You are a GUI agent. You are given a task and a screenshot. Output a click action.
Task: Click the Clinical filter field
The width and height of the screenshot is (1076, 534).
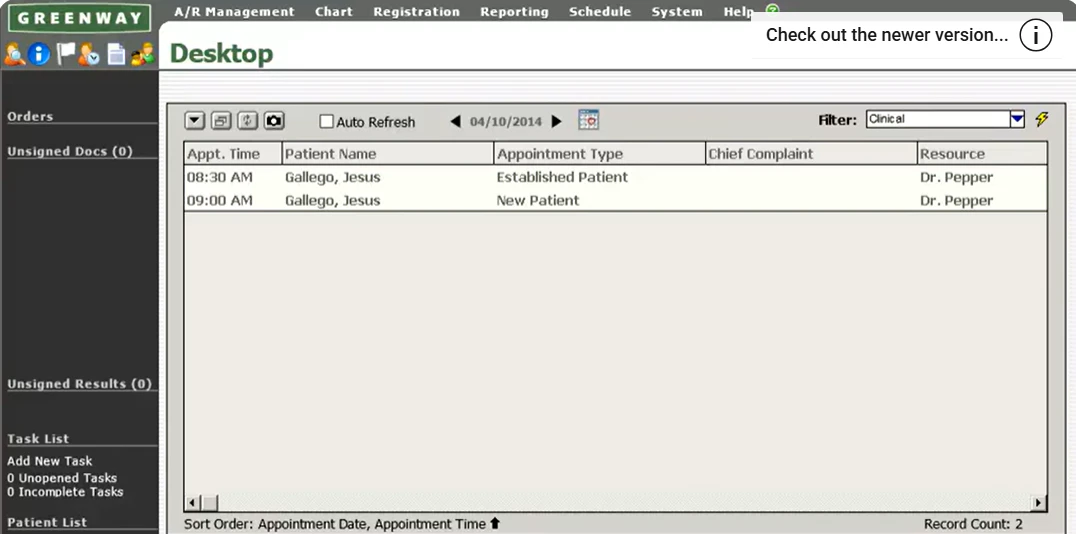[937, 119]
